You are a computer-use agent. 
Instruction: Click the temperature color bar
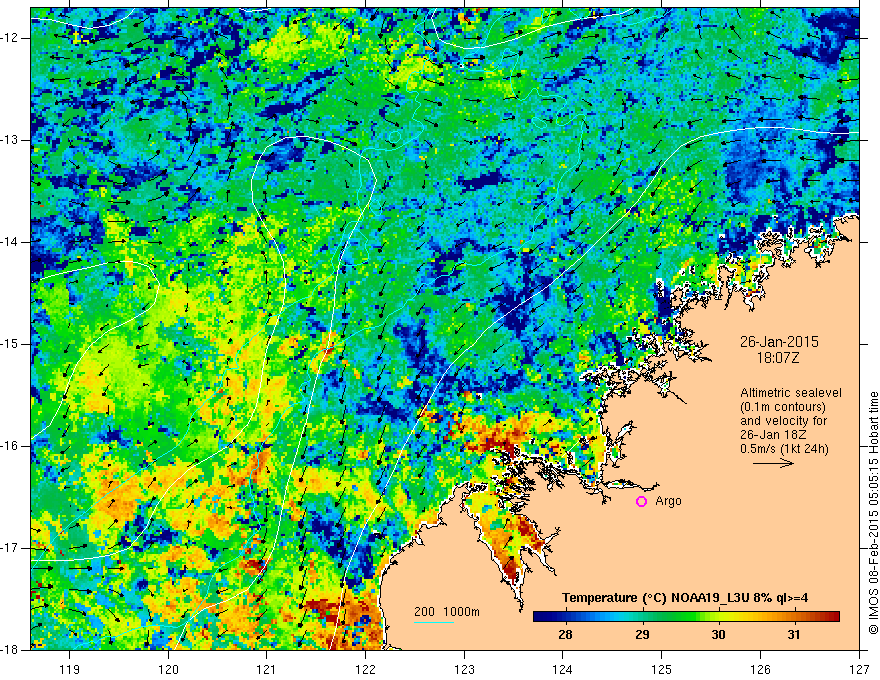tap(686, 617)
